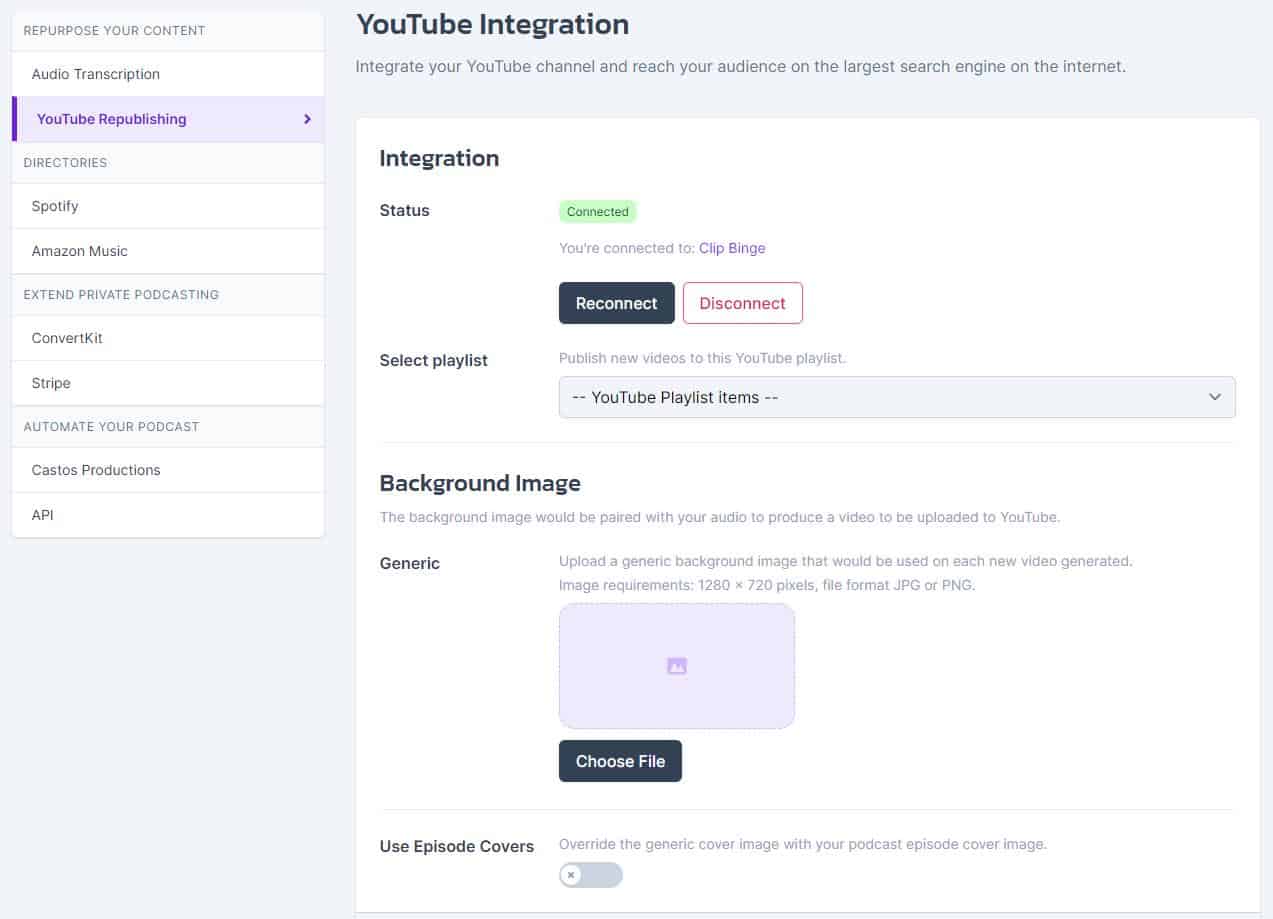Open the Clip Binge channel link
This screenshot has width=1273, height=919.
point(732,248)
